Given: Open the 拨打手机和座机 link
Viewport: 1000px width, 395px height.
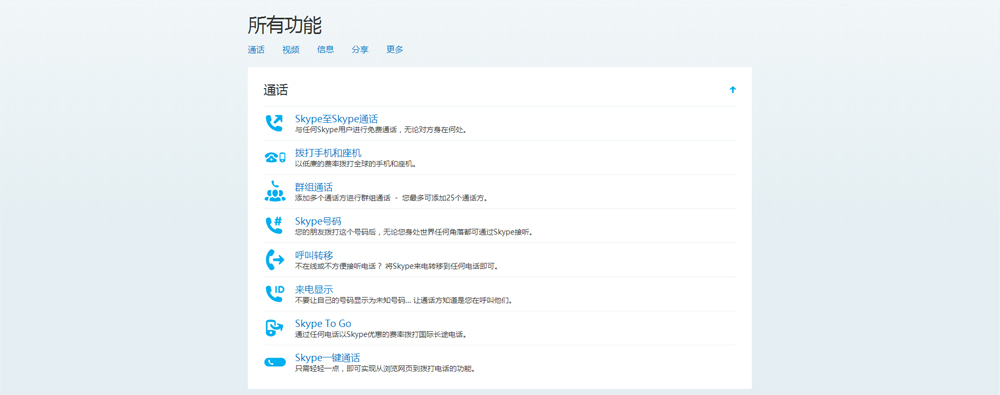Looking at the screenshot, I should pyautogui.click(x=328, y=153).
